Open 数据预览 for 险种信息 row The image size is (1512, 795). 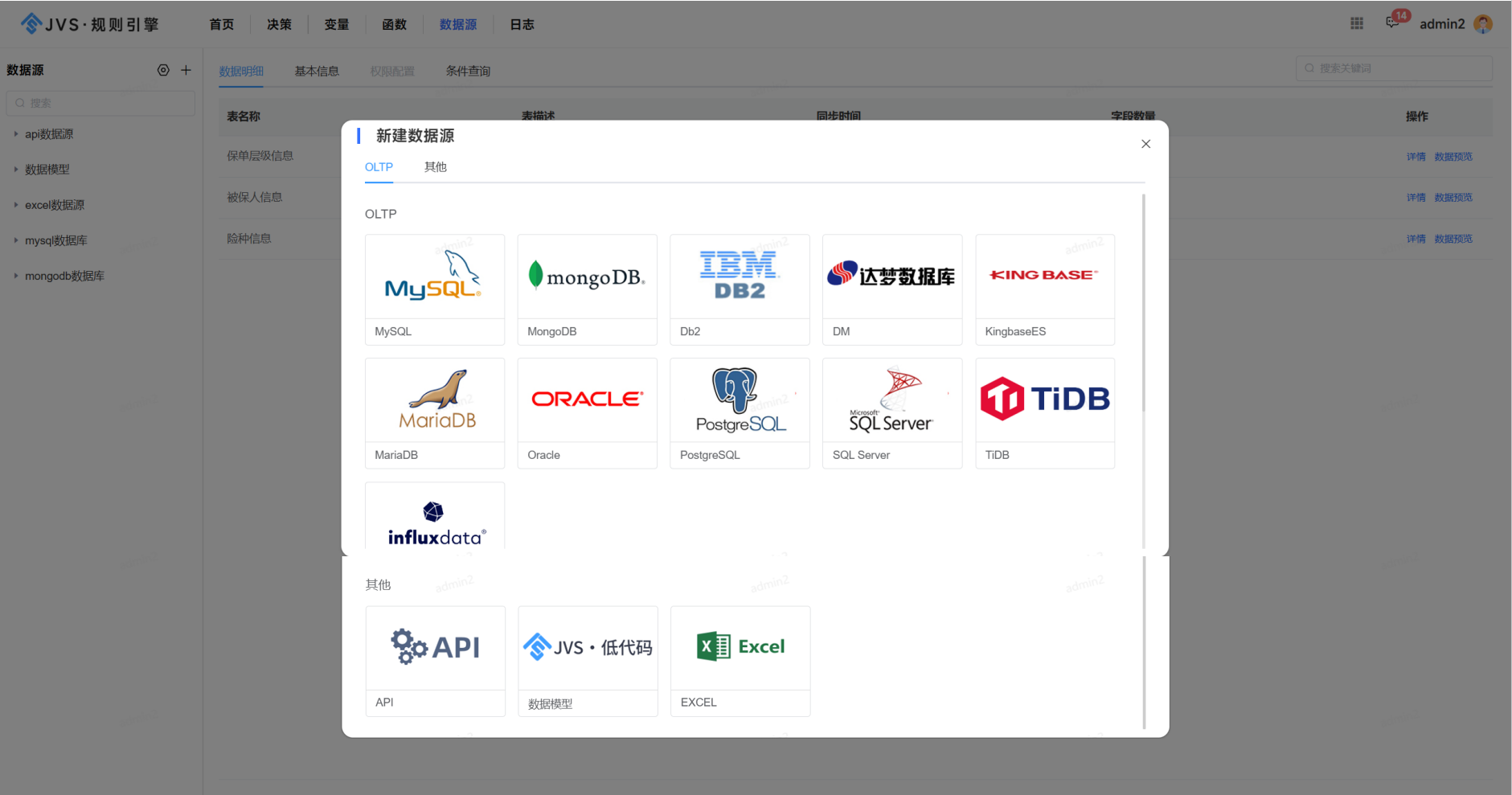1453,239
